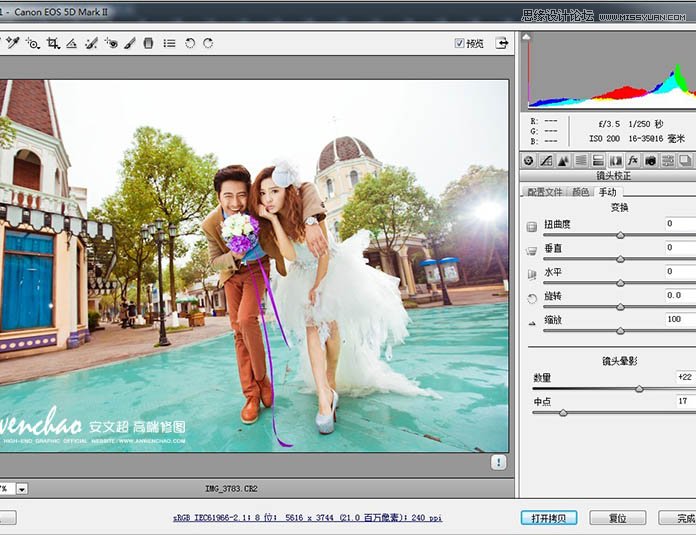
Task: Focus the 垂直 value field
Action: pos(680,248)
